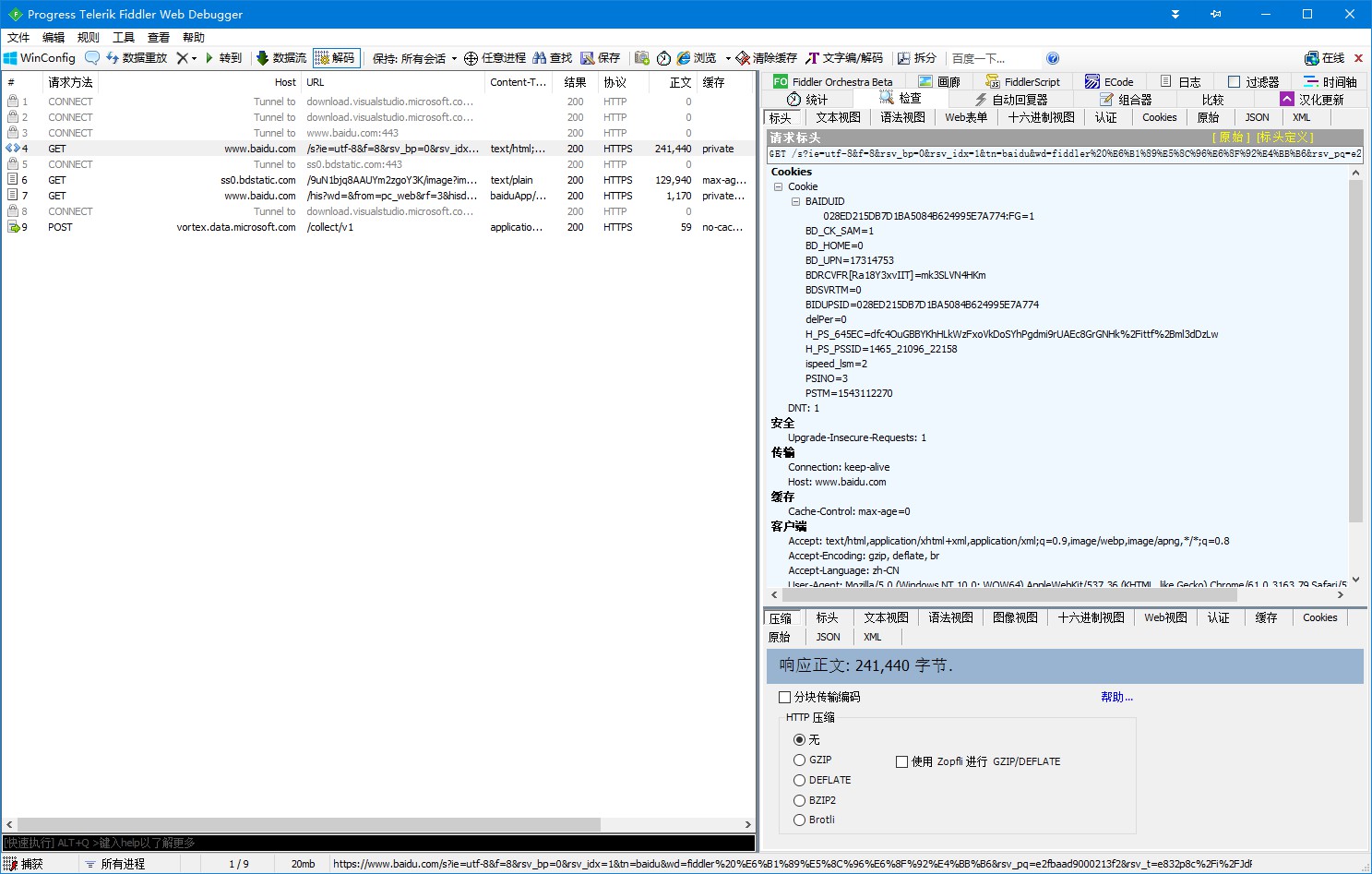Switch to the 日志 log tab
The image size is (1372, 874).
click(1180, 82)
